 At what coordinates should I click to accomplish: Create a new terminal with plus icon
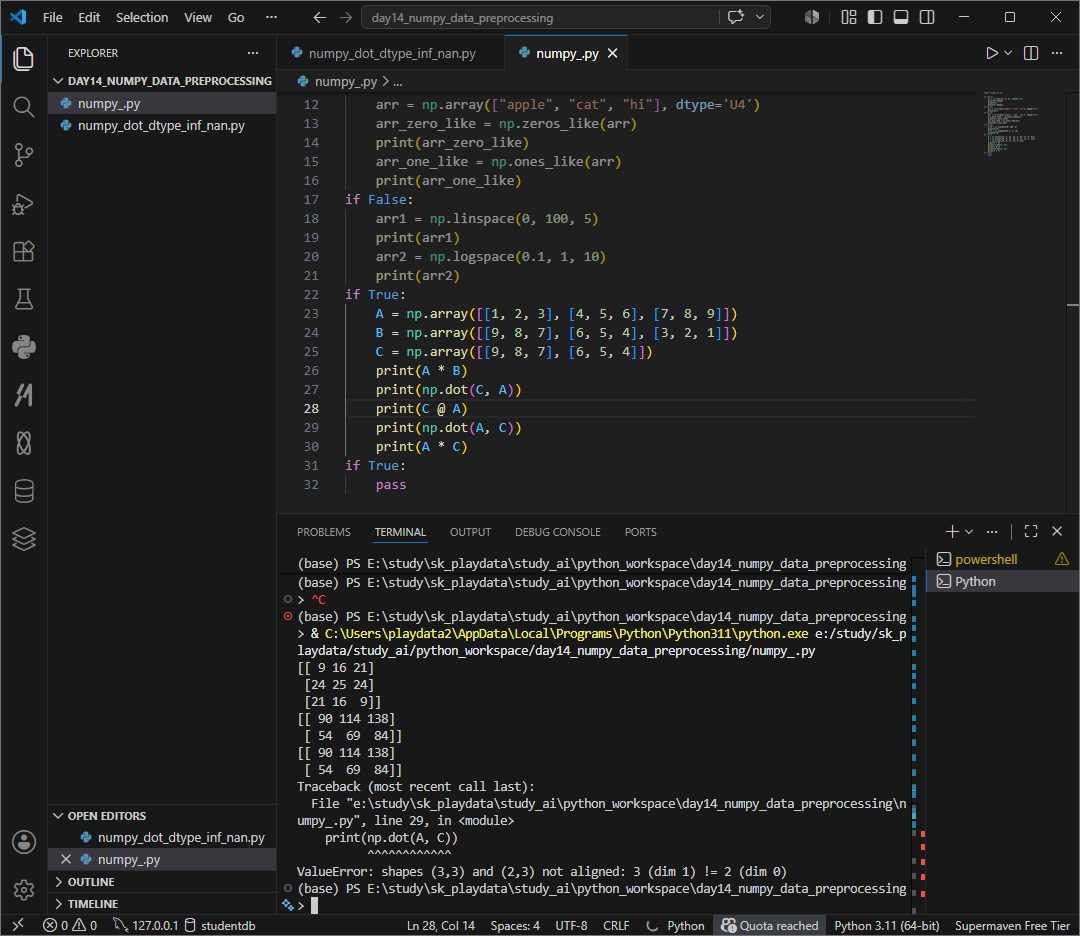(x=952, y=531)
